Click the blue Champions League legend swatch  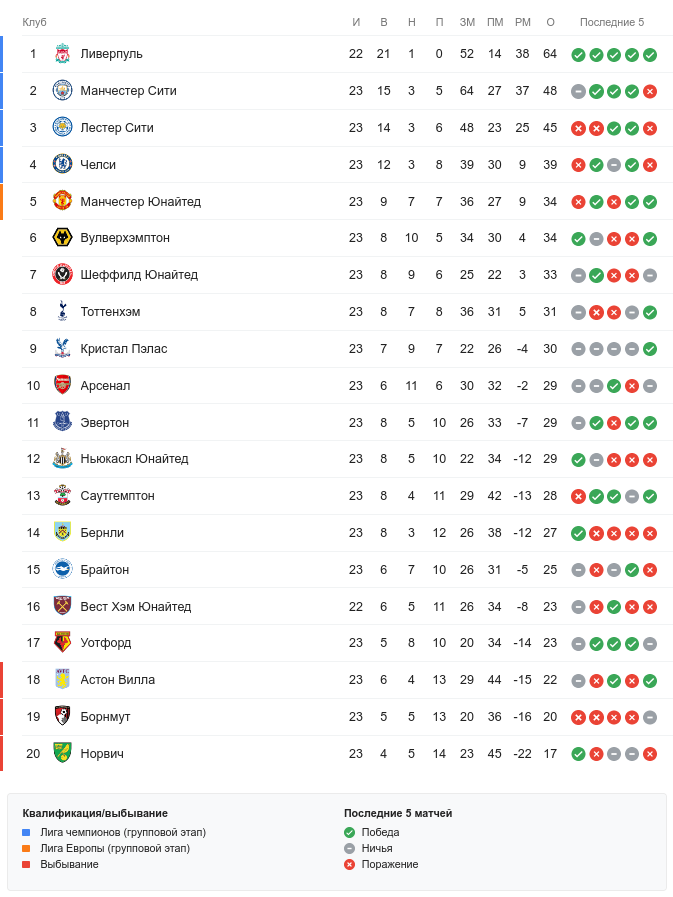[x=27, y=832]
